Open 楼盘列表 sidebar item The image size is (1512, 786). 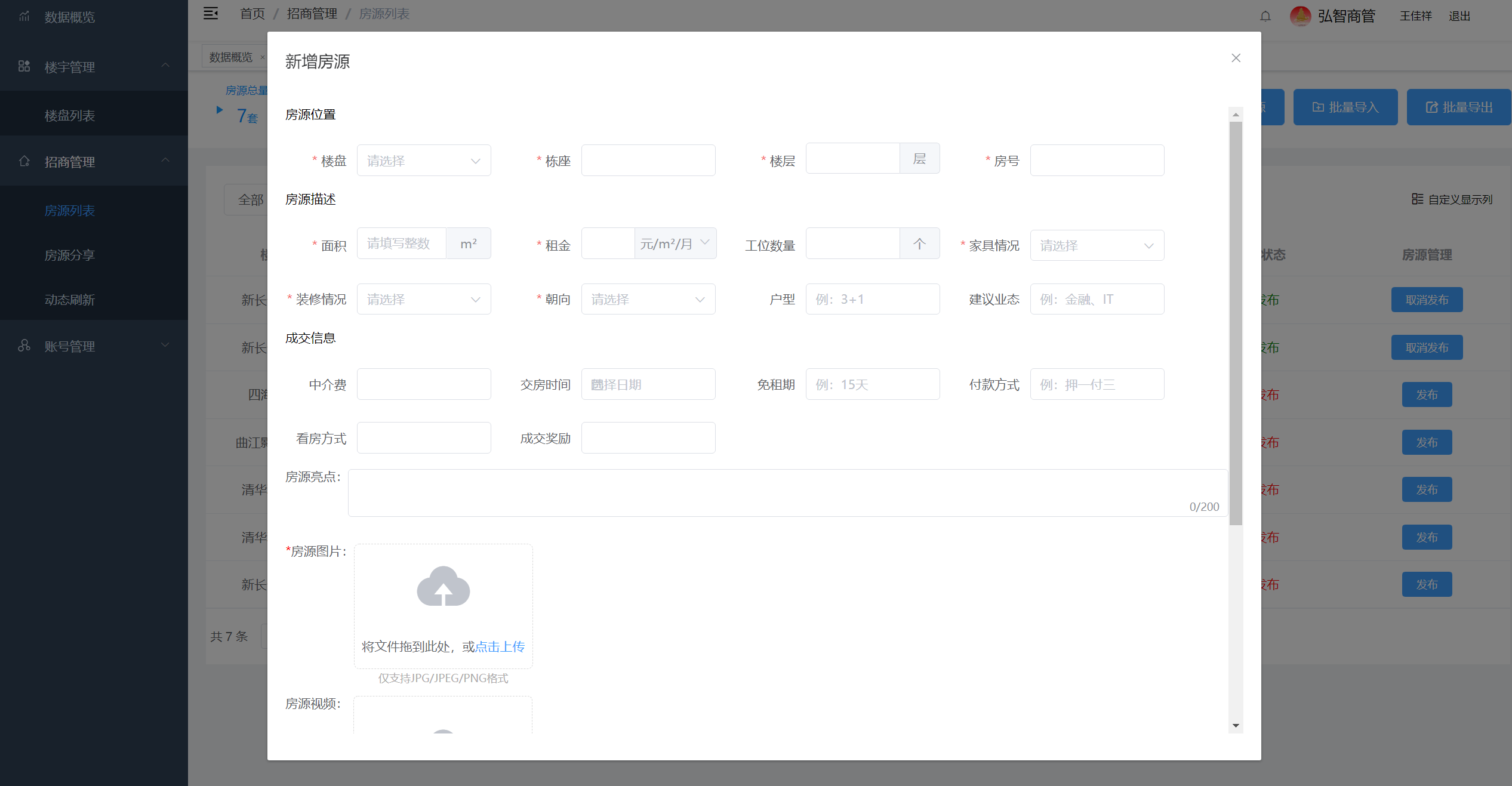tap(94, 116)
